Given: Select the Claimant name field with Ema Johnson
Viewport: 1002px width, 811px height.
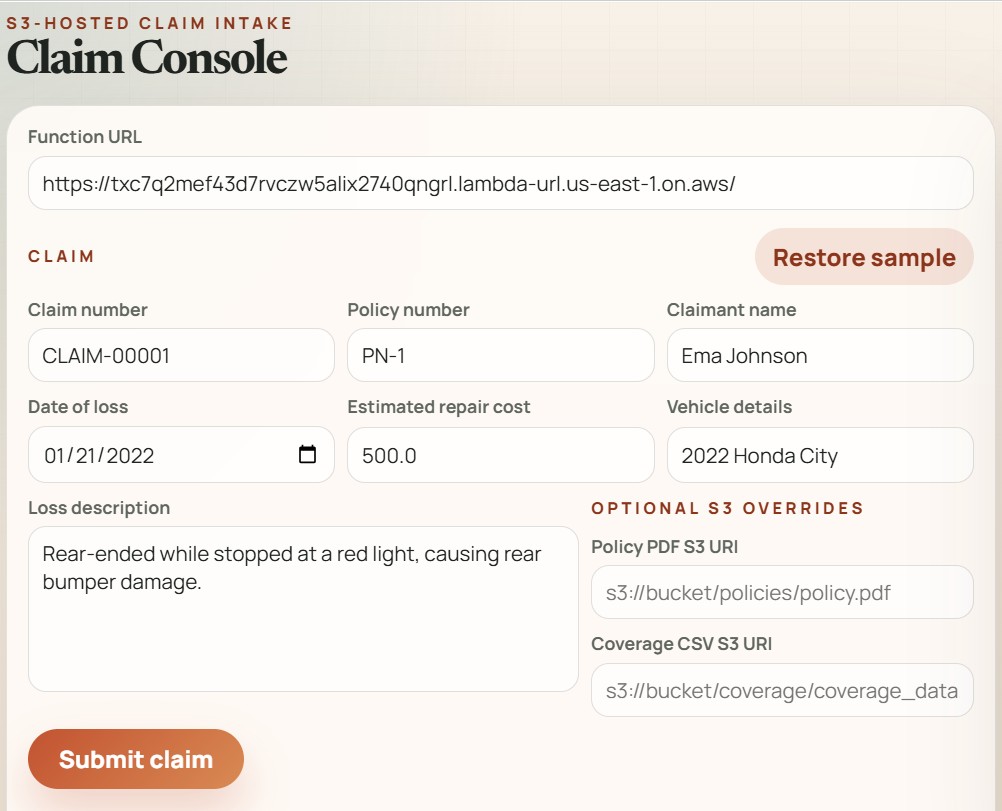Looking at the screenshot, I should click(x=819, y=355).
